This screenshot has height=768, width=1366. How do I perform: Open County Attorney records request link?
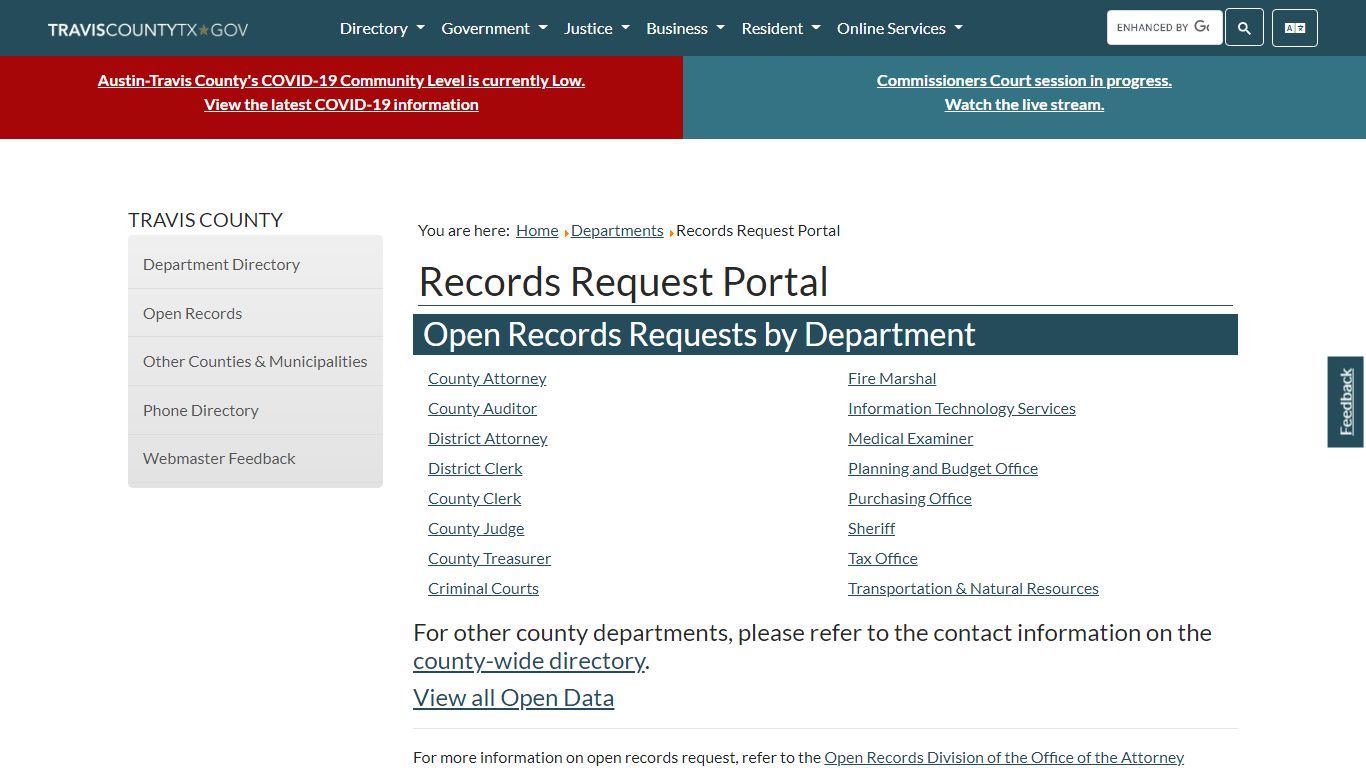point(487,378)
